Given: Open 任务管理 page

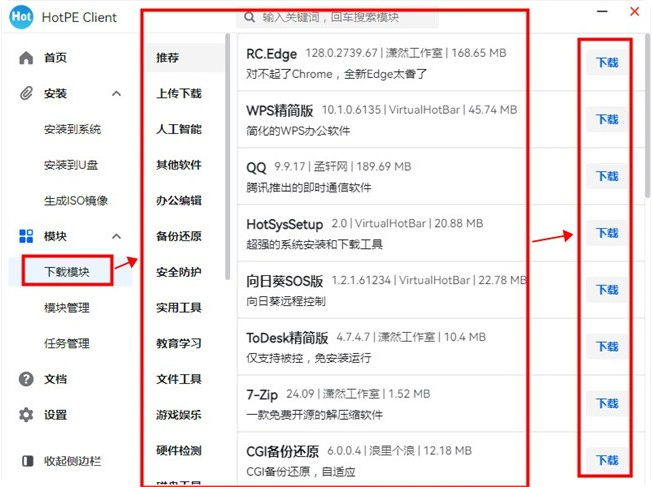Looking at the screenshot, I should [x=67, y=343].
